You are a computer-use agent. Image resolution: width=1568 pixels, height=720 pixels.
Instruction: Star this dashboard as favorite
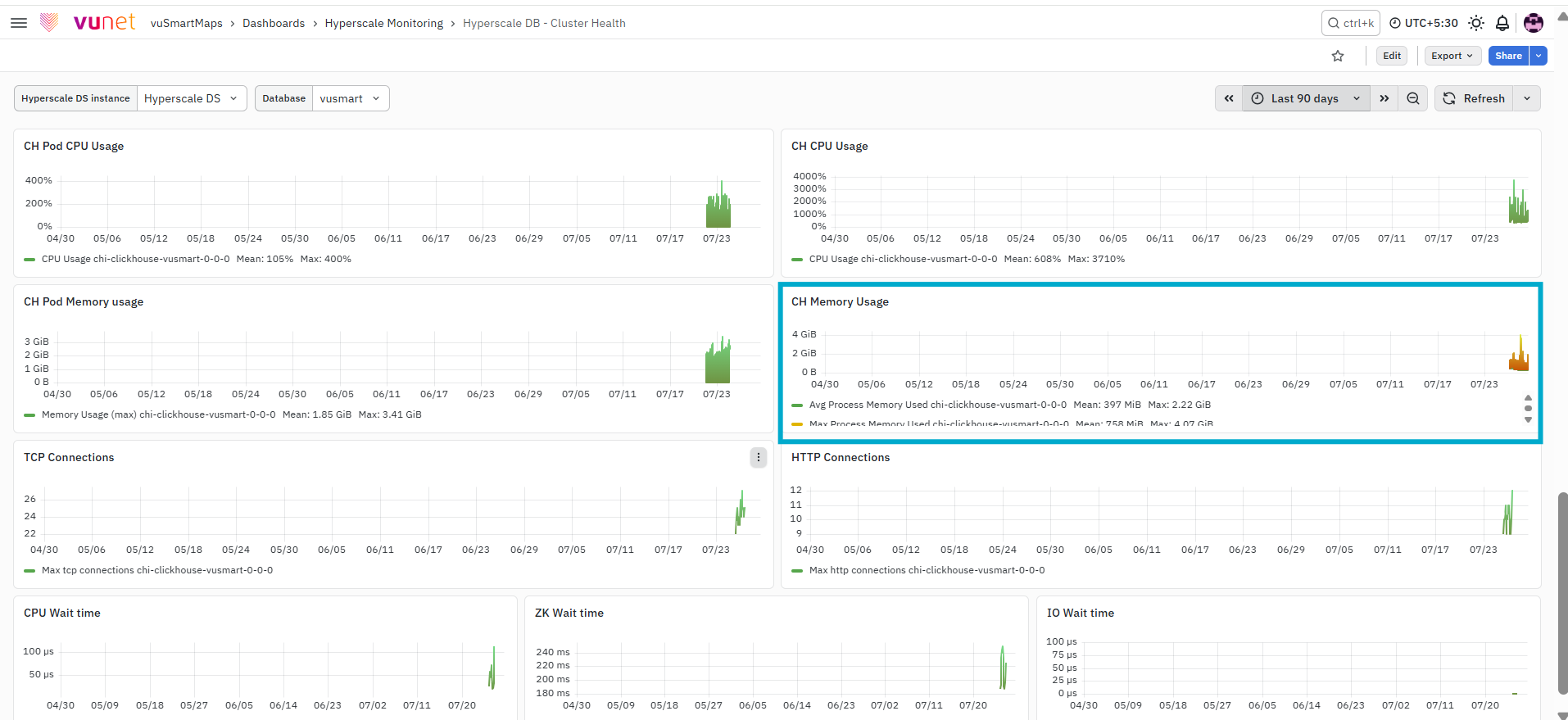(x=1338, y=56)
